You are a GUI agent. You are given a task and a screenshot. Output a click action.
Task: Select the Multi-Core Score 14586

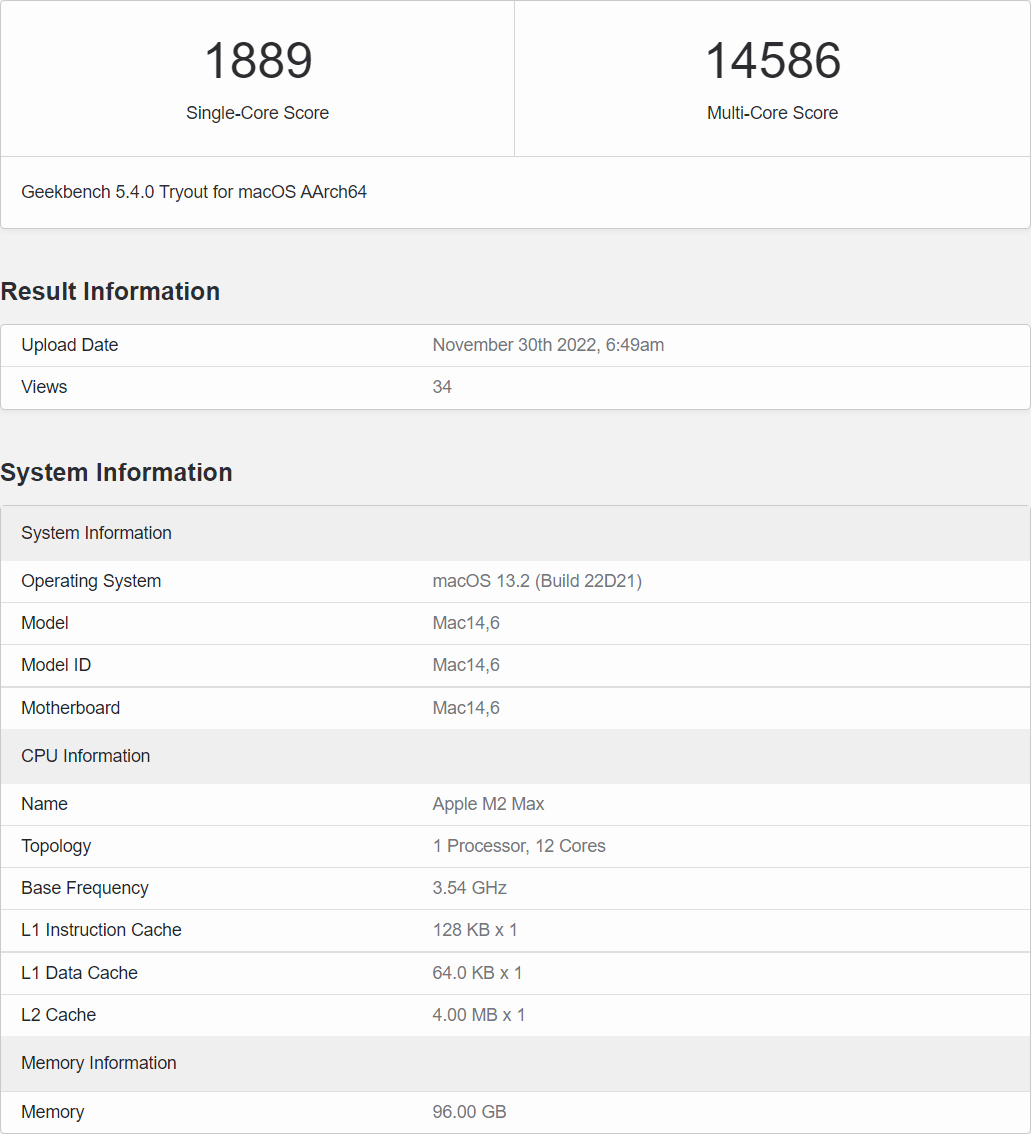(771, 61)
